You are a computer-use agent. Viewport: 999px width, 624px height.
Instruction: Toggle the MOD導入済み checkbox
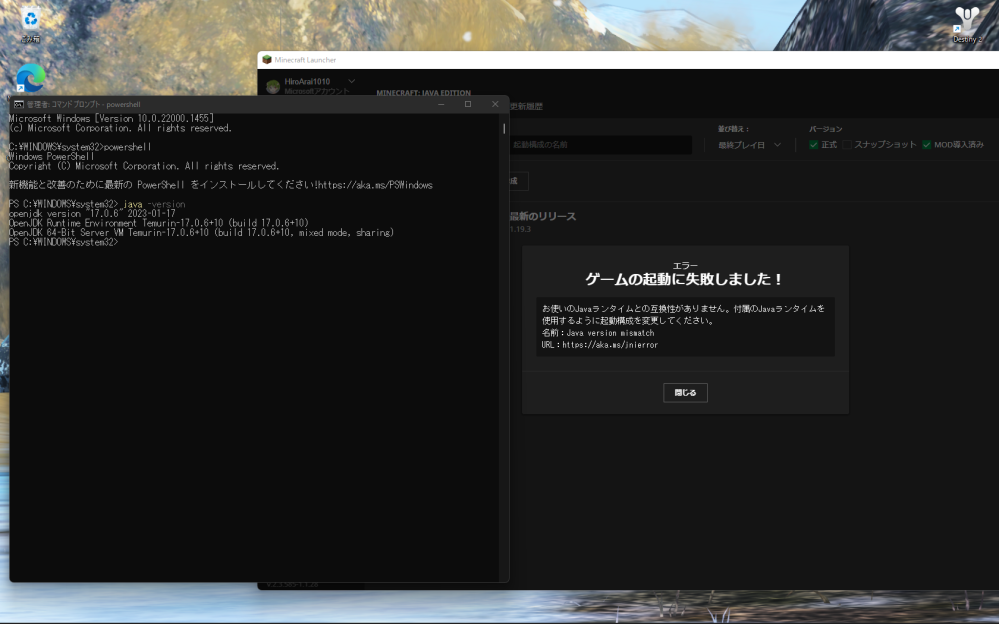(x=926, y=145)
